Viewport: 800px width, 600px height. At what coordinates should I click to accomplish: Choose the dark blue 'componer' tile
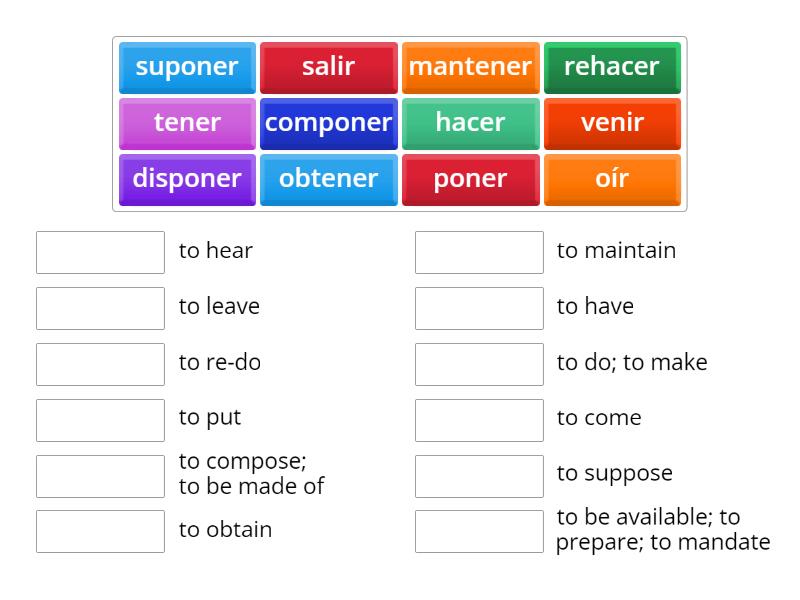point(329,123)
